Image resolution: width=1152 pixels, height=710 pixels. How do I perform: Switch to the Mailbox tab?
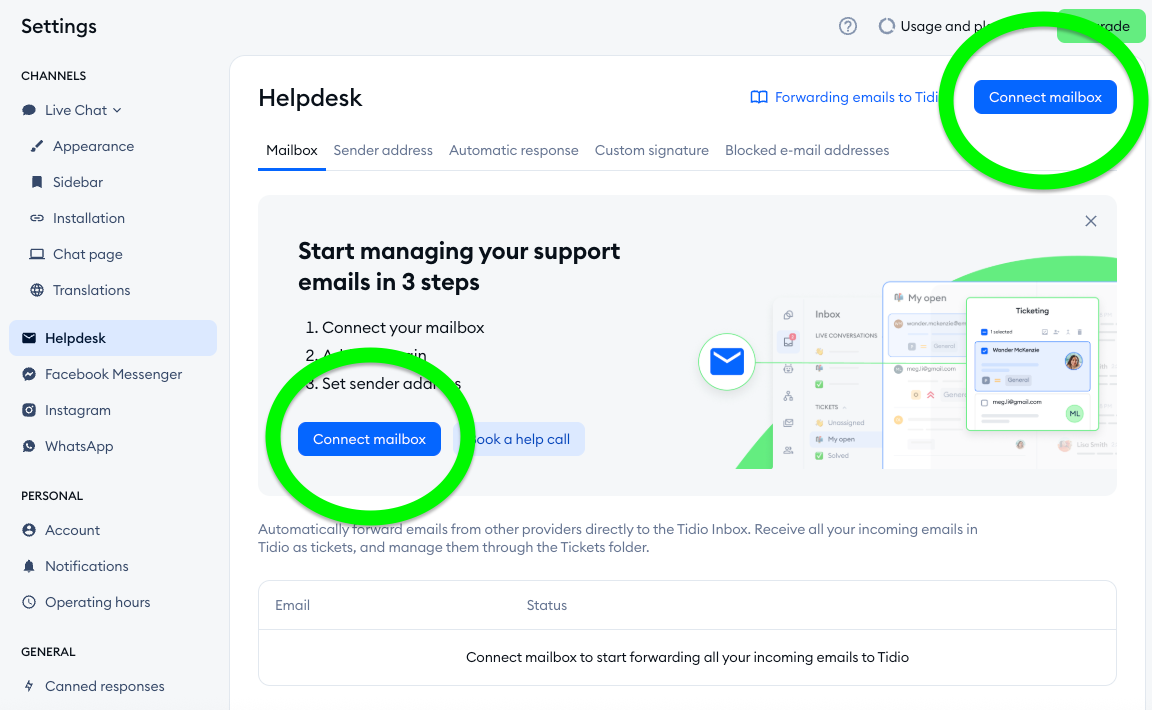click(x=292, y=150)
